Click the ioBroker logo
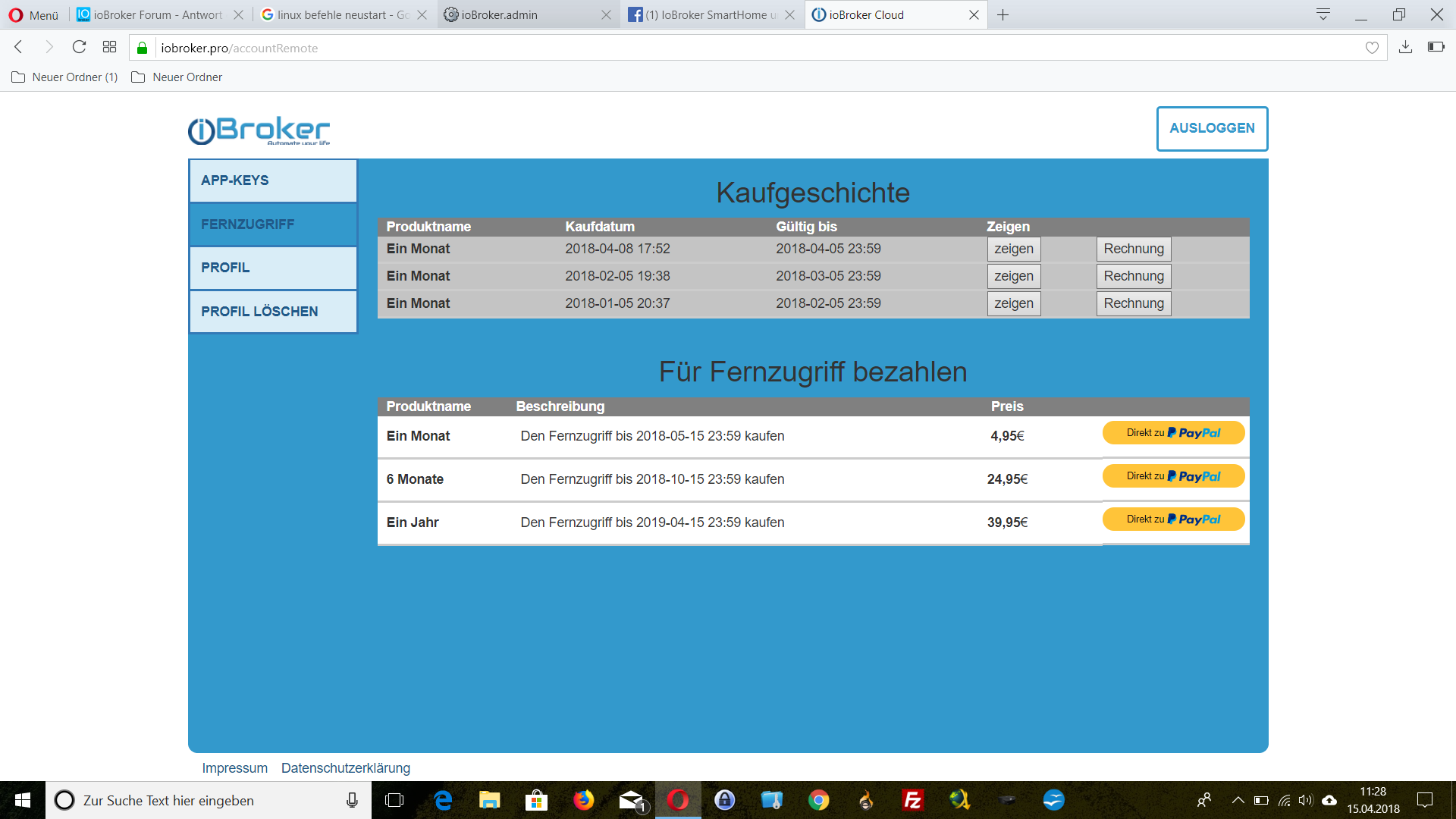The height and width of the screenshot is (819, 1456). 259,130
